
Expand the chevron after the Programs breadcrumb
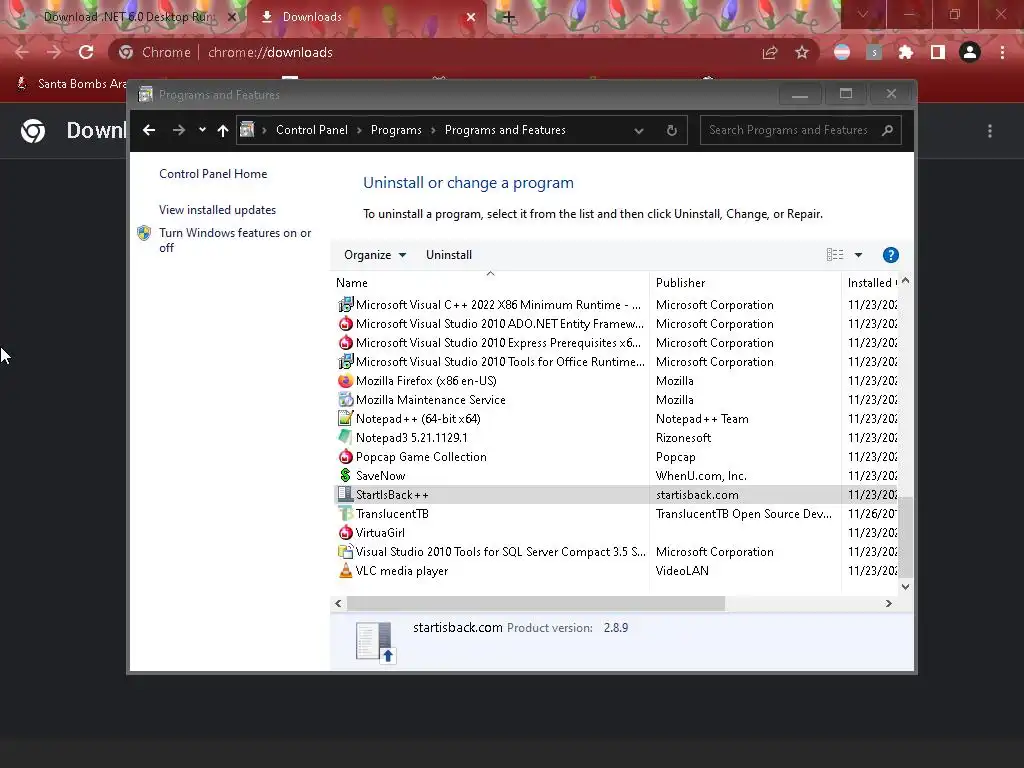pyautogui.click(x=433, y=131)
